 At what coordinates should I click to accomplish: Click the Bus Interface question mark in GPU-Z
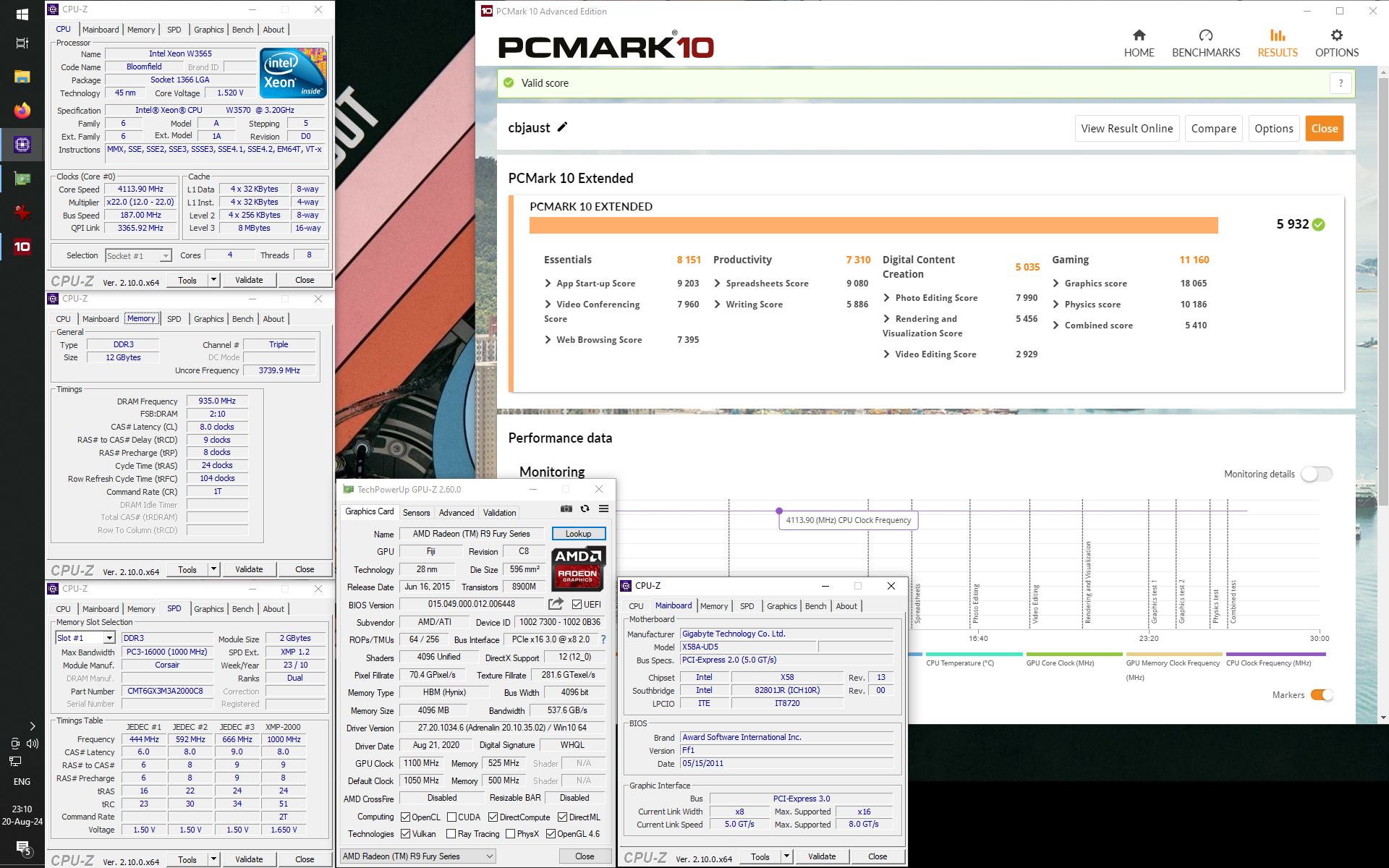603,639
